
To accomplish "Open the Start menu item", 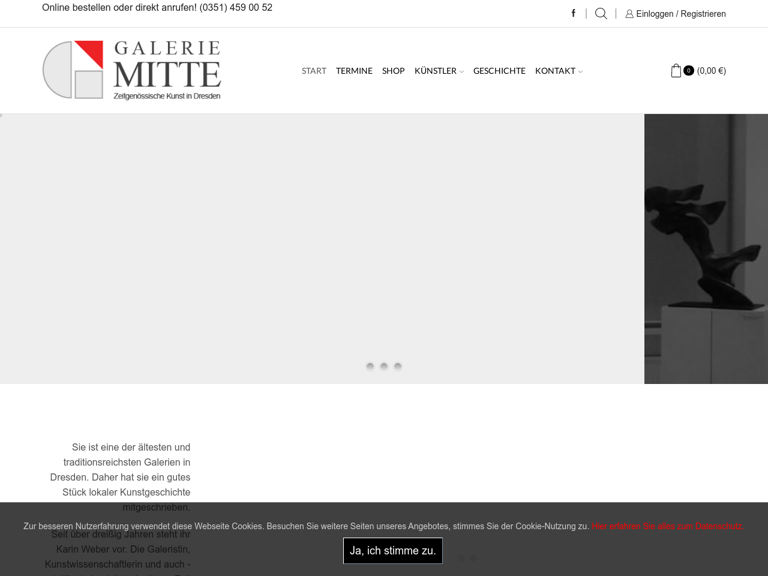I will point(314,71).
